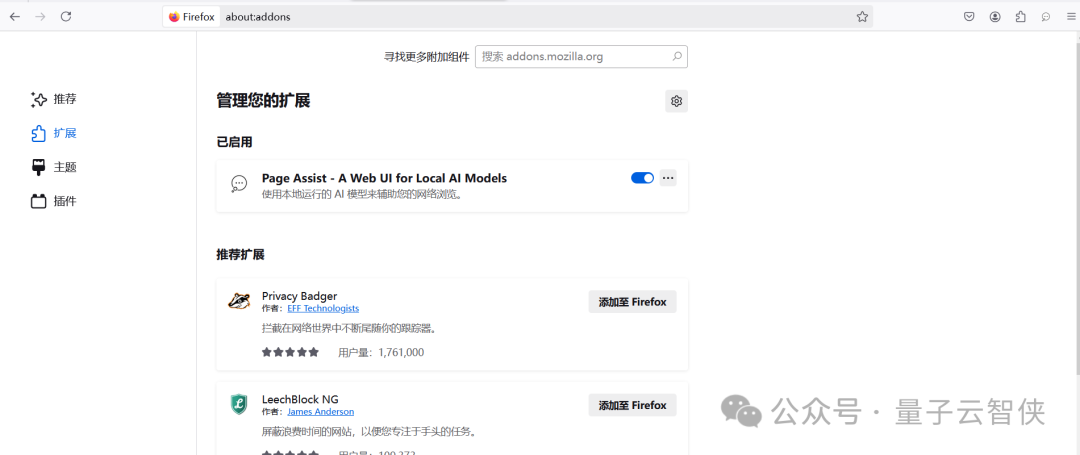Click the LeechBlock NG shield icon
This screenshot has height=455, width=1080.
[238, 404]
